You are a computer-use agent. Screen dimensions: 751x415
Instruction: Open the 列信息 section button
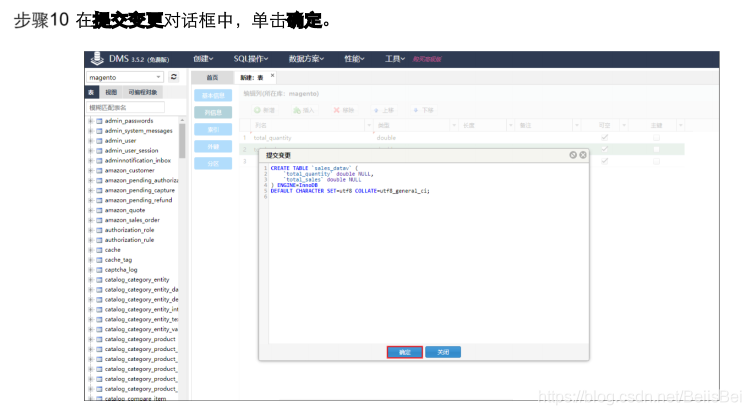tap(213, 113)
